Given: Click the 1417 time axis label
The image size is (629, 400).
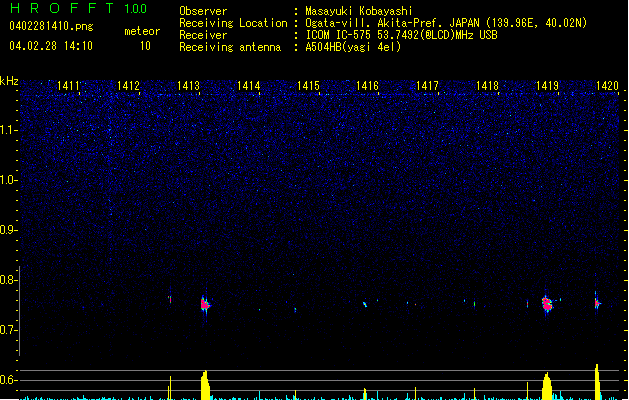Looking at the screenshot, I should [427, 85].
